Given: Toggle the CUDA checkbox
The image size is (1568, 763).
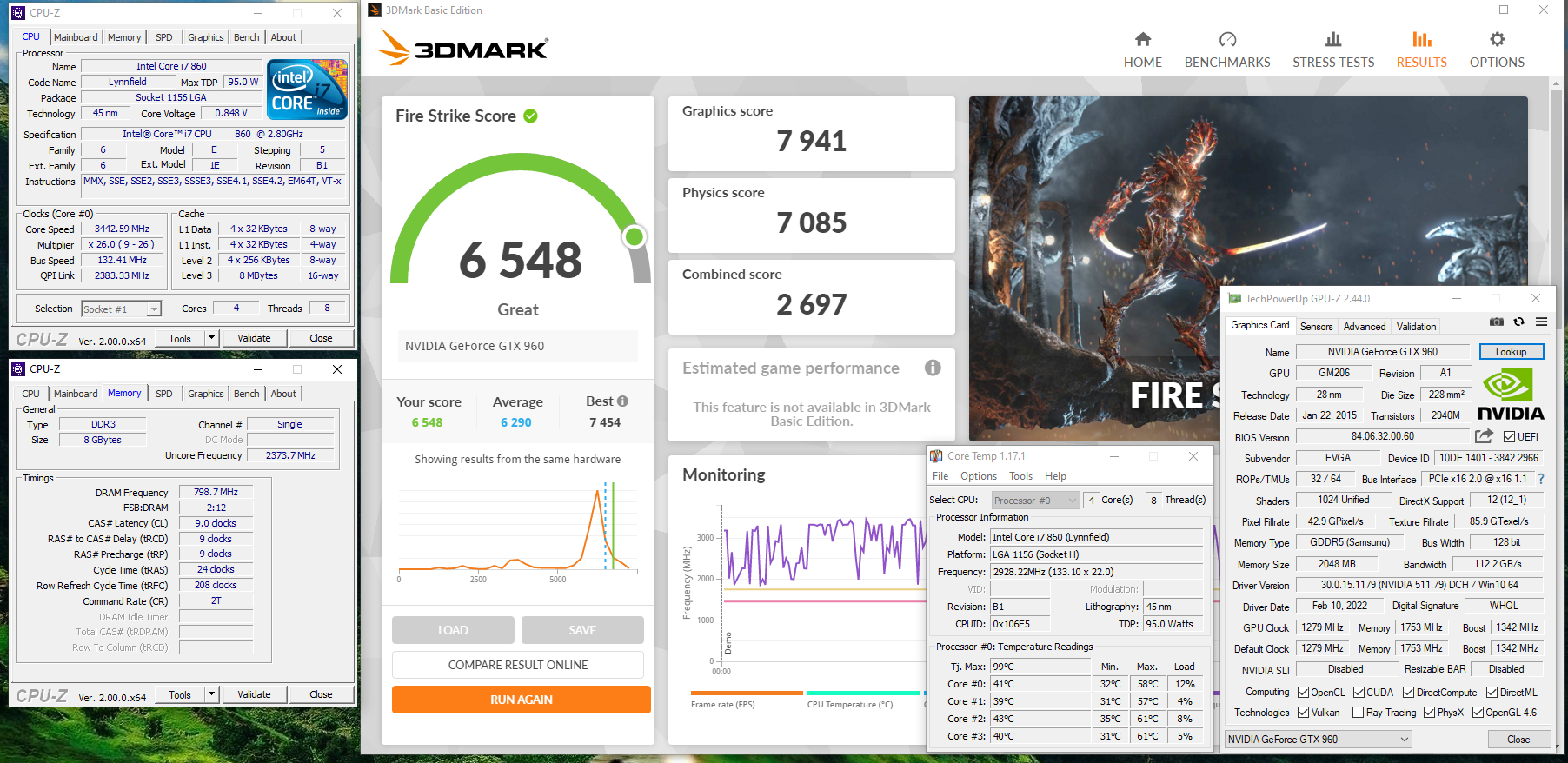Looking at the screenshot, I should coord(1359,693).
